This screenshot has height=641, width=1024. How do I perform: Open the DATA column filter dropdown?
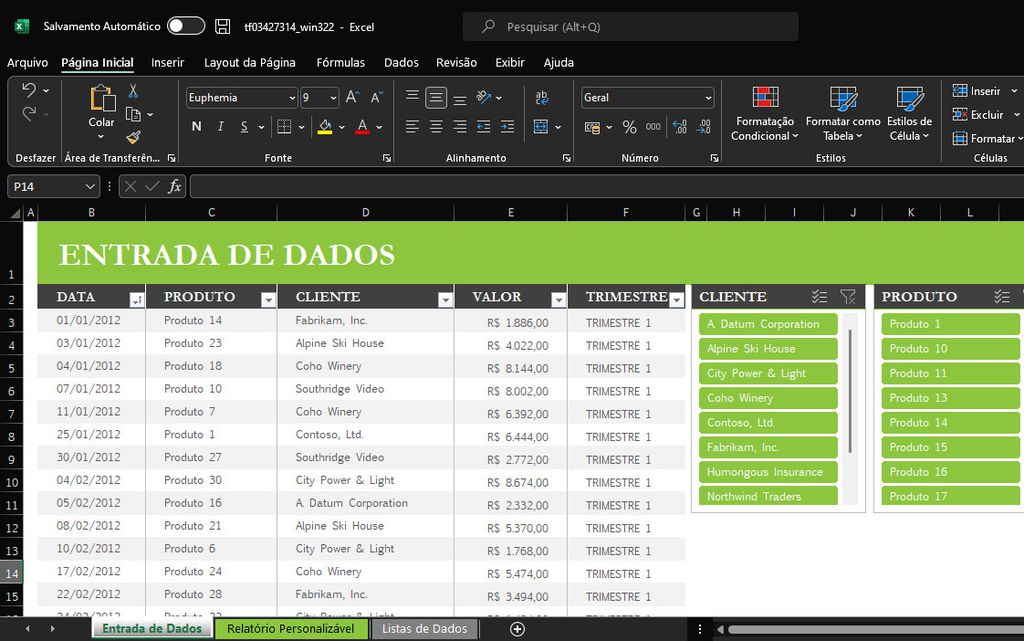(x=136, y=300)
